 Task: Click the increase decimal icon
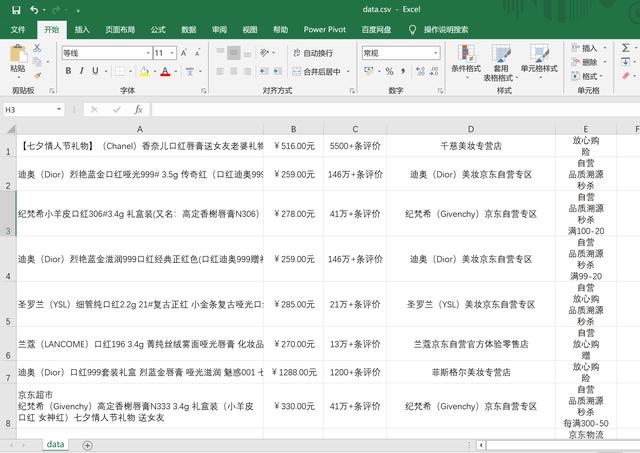[x=420, y=71]
